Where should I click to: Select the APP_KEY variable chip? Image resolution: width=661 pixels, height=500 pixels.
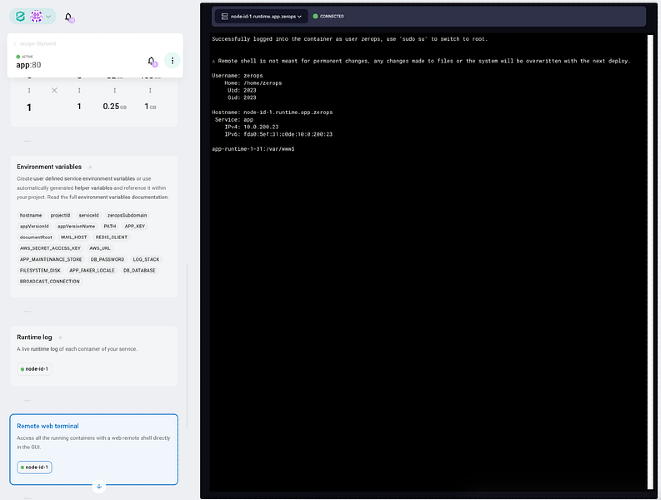(x=135, y=226)
